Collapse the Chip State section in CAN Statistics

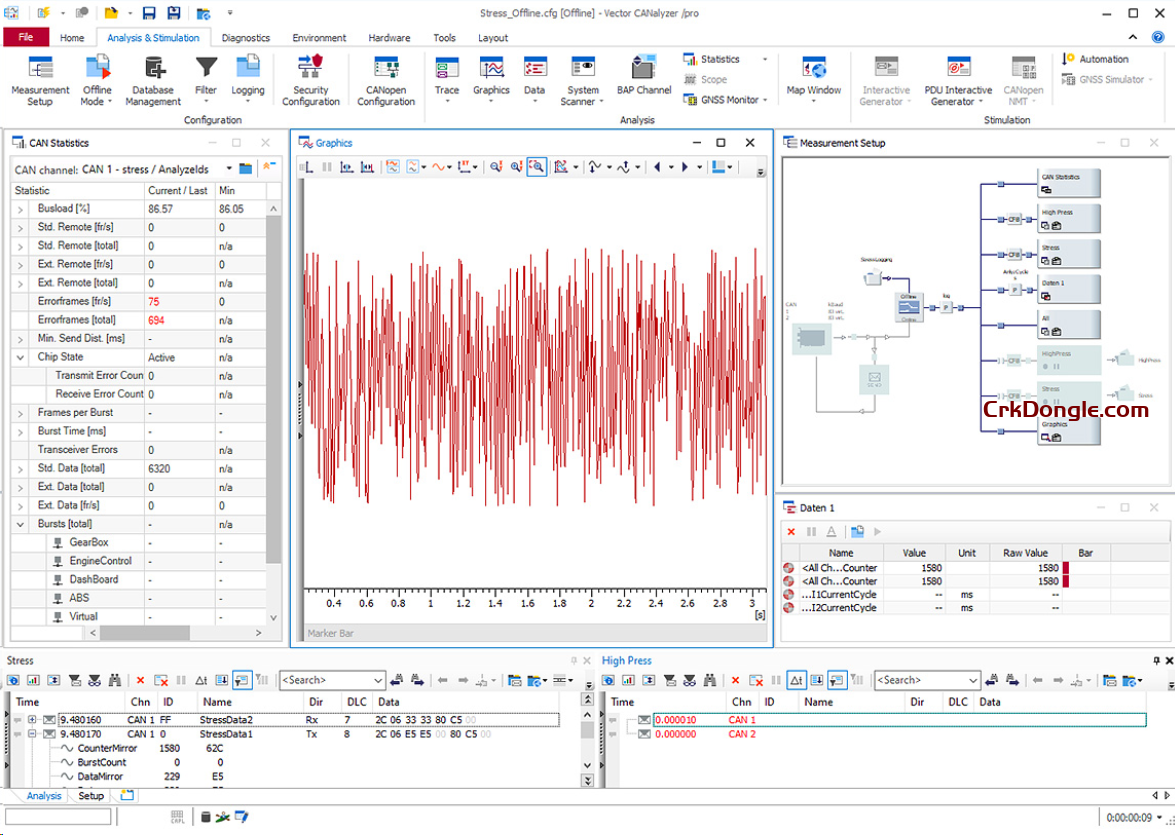tap(22, 357)
